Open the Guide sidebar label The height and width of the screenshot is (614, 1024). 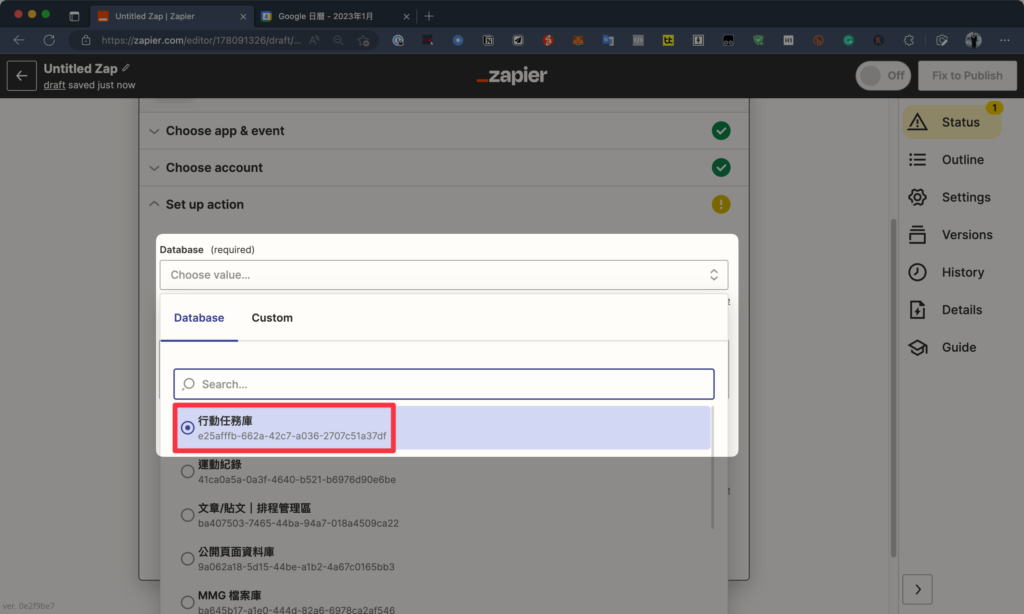coord(959,347)
